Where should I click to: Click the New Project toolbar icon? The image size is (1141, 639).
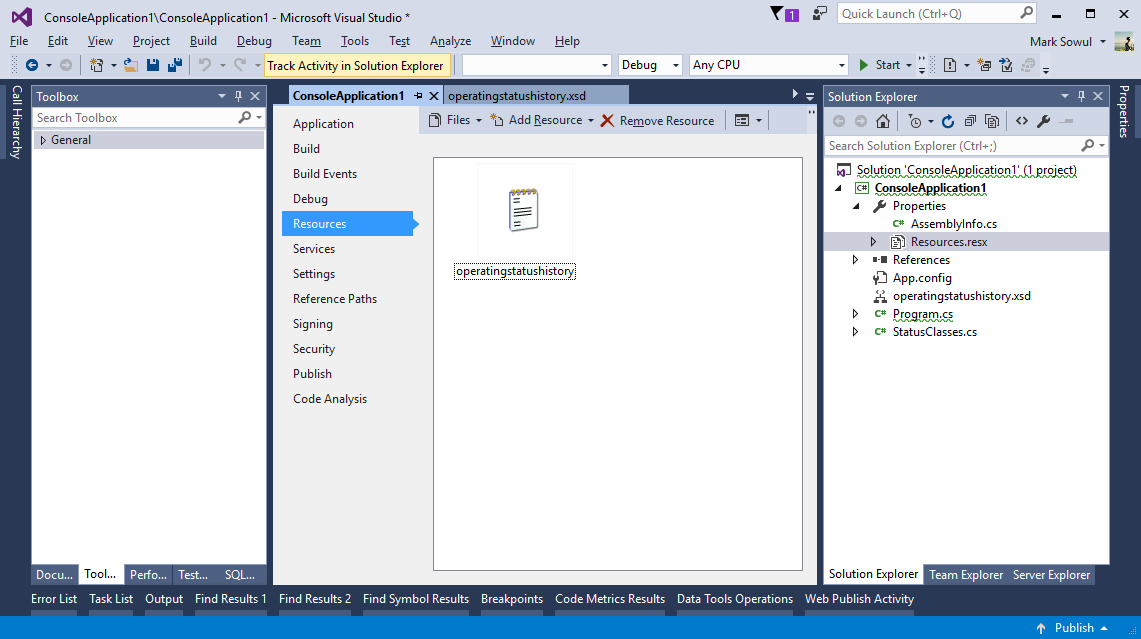pyautogui.click(x=96, y=66)
